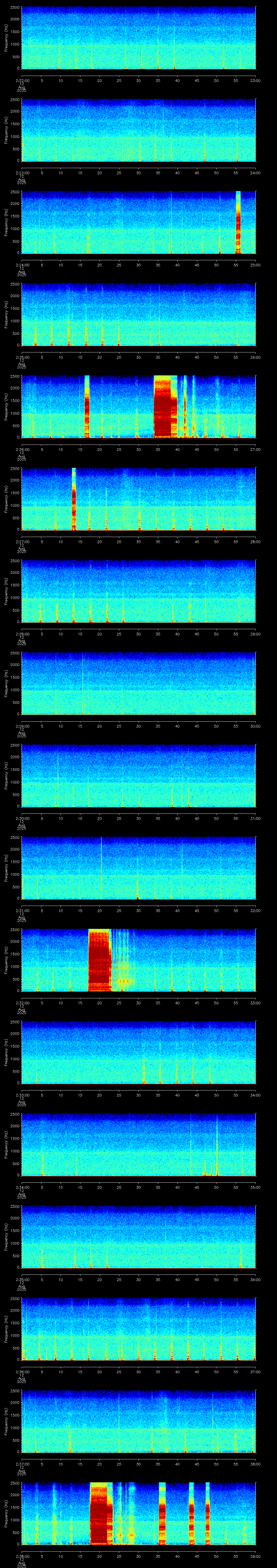277x1568 pixels.
Task: Click the 2:22:00 time axis label
Action: click(x=22, y=80)
